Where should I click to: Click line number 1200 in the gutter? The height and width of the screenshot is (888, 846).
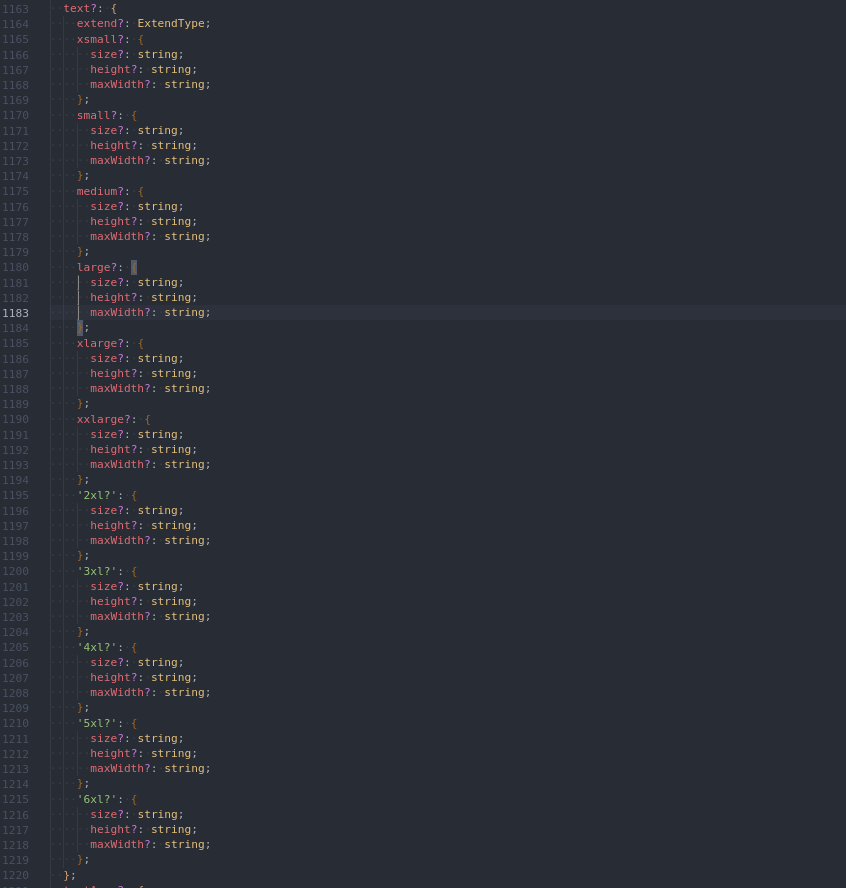point(15,571)
